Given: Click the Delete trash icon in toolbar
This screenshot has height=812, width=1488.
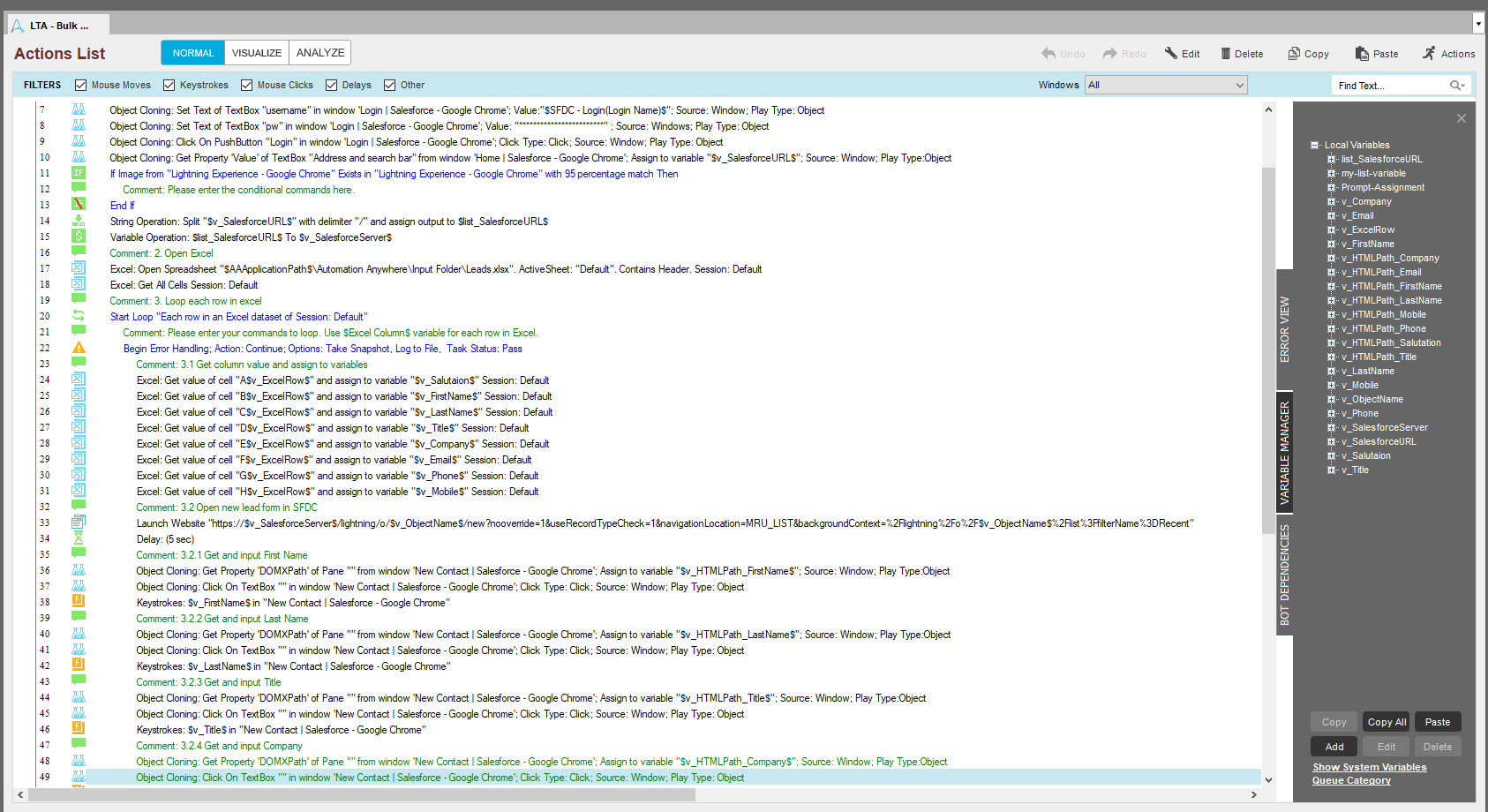Looking at the screenshot, I should tap(1225, 54).
